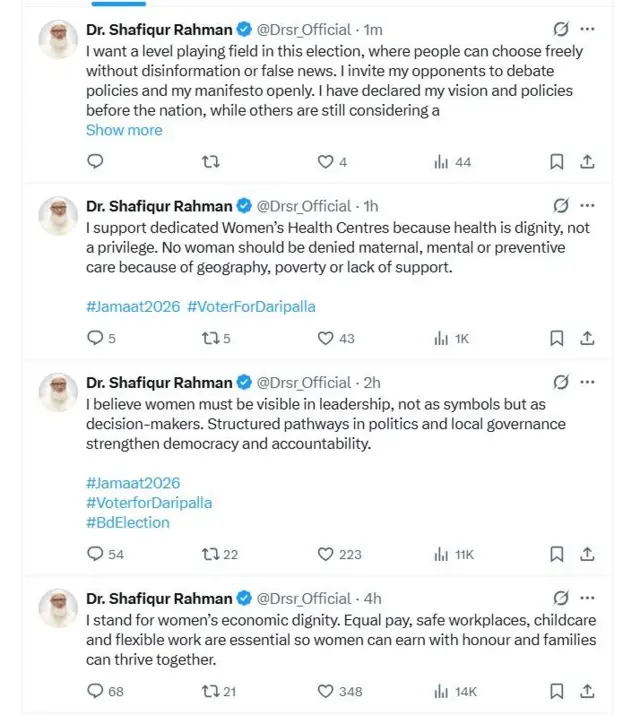Reply to the women's economic dignity tweet
Image resolution: width=640 pixels, height=715 pixels.
96,691
